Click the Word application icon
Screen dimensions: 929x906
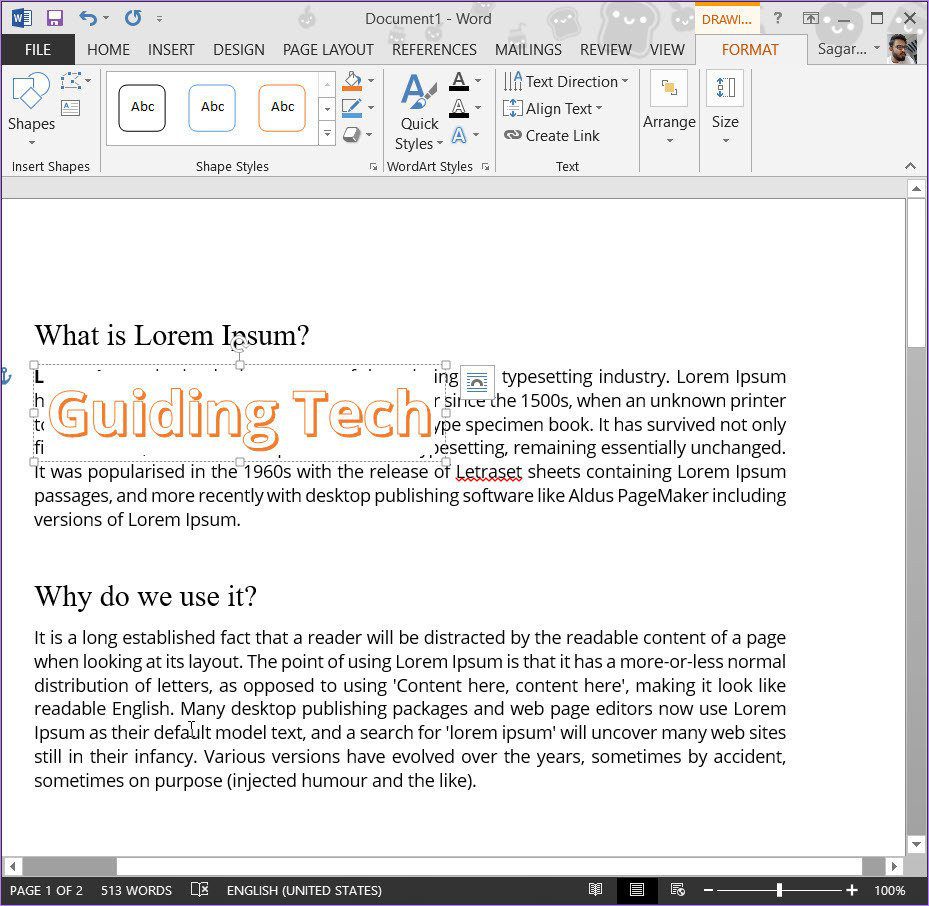coord(21,18)
